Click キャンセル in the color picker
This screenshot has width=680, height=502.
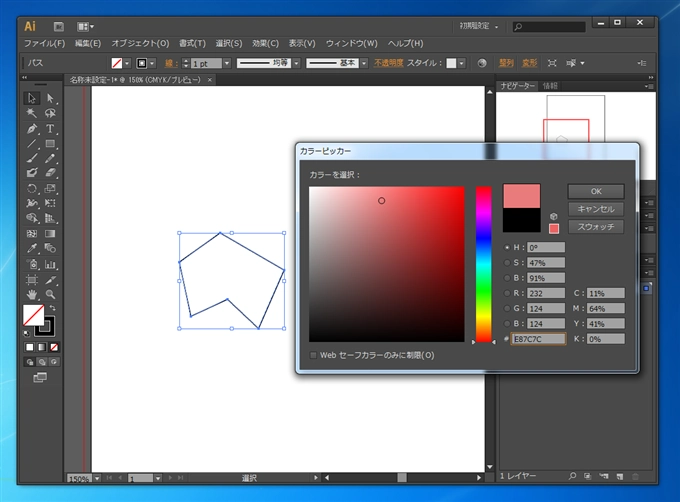click(596, 209)
